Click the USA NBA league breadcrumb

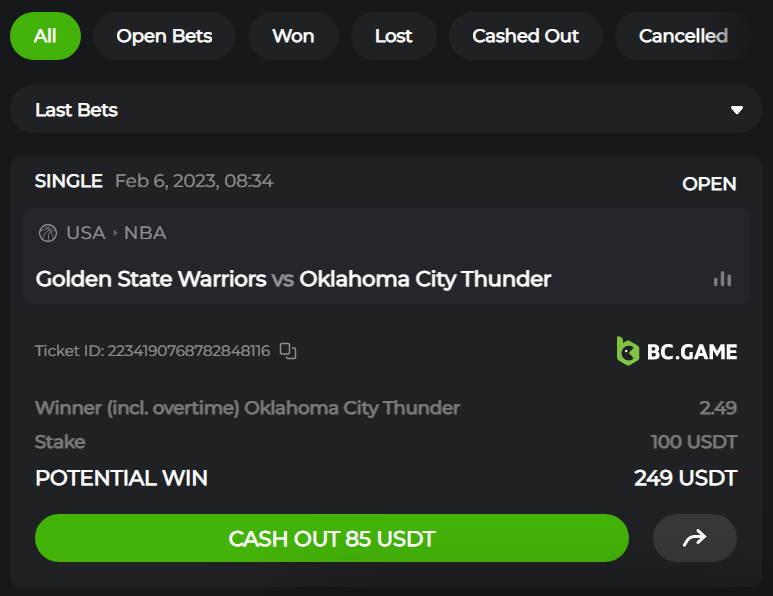point(116,233)
